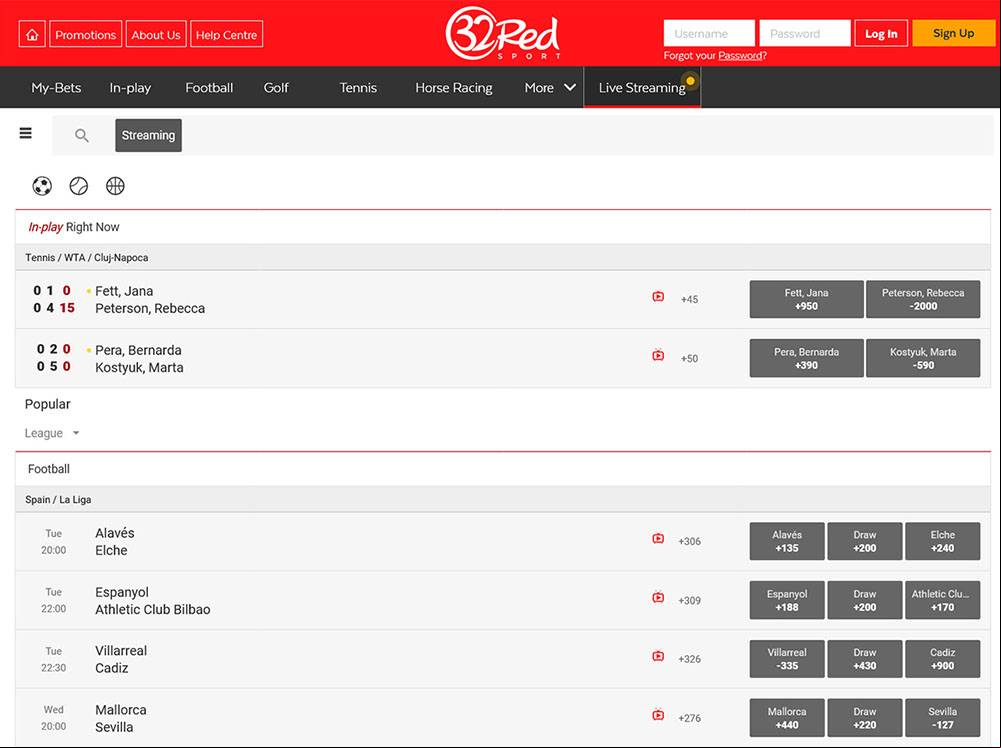The image size is (1001, 748).
Task: Select Espanyol odds +188
Action: pos(787,600)
